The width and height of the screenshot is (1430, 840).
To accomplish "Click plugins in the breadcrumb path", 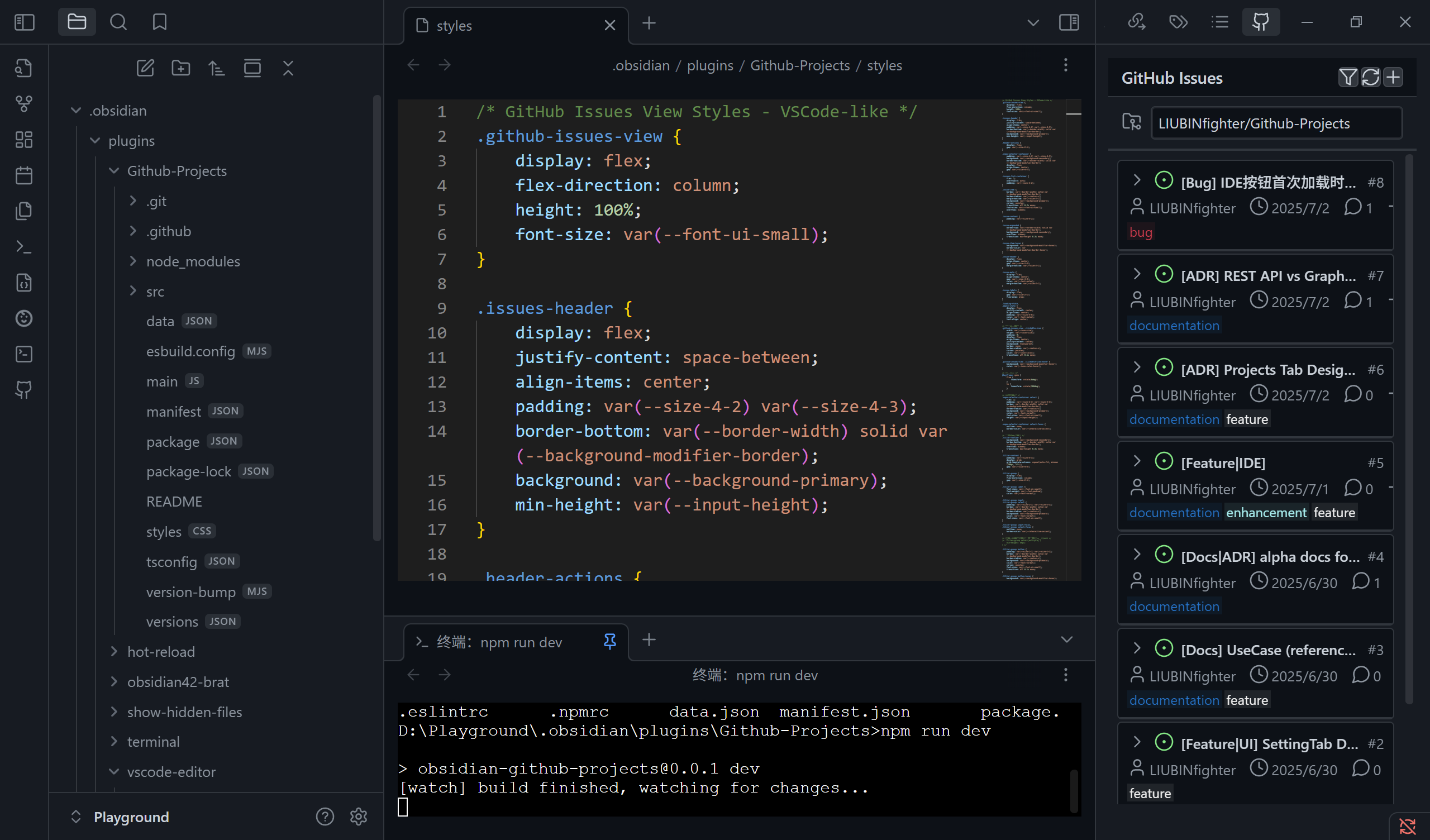I will click(710, 66).
